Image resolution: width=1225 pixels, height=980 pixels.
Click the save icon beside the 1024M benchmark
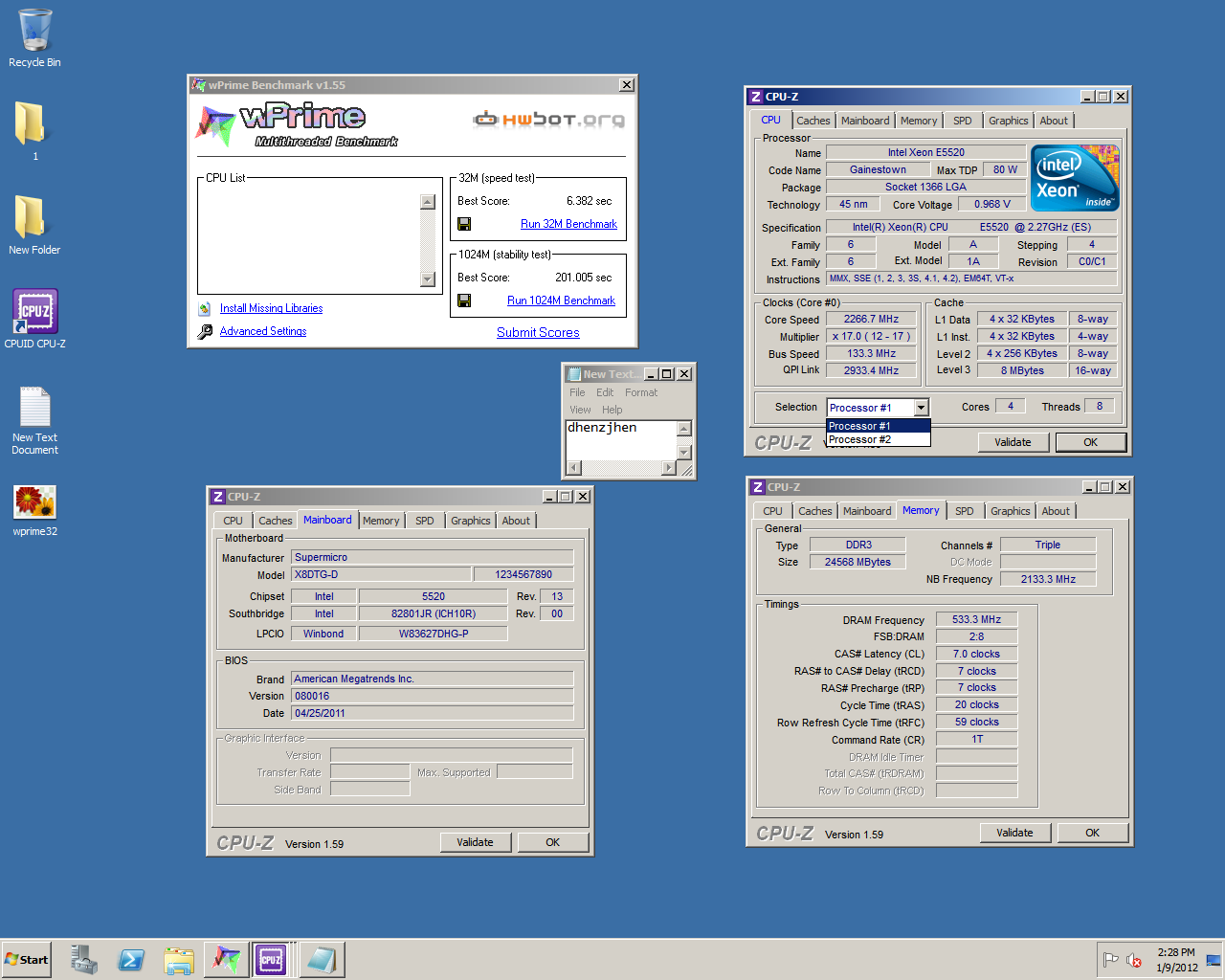(x=464, y=301)
